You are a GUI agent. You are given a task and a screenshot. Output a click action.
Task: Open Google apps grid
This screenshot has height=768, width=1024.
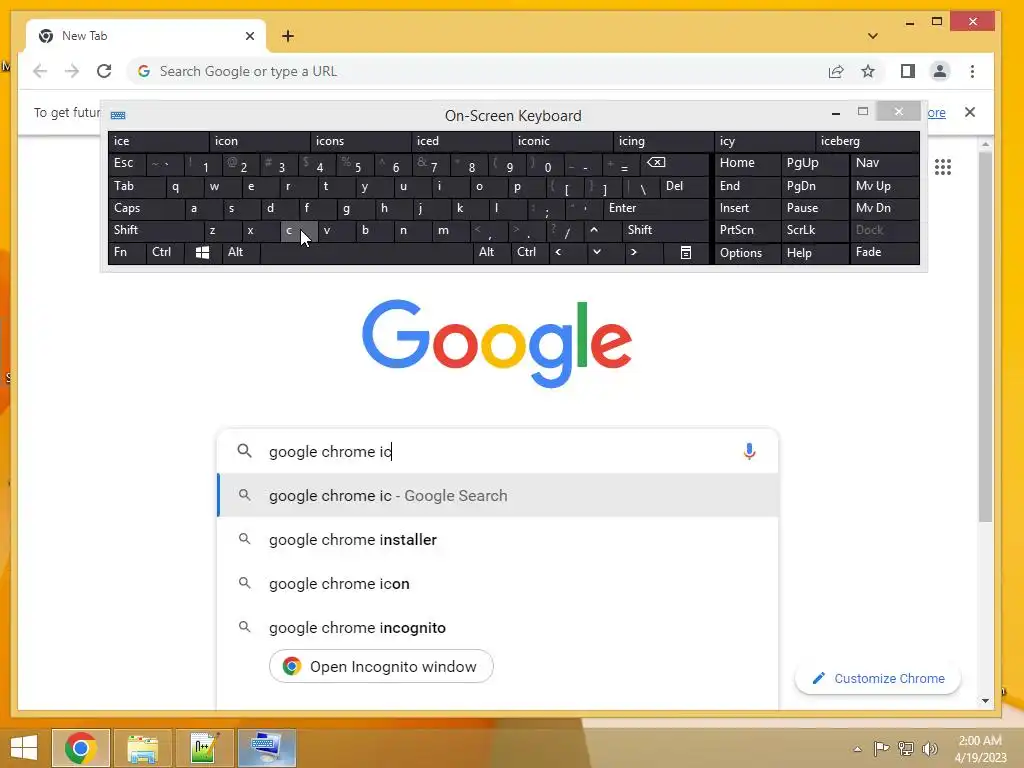942,167
